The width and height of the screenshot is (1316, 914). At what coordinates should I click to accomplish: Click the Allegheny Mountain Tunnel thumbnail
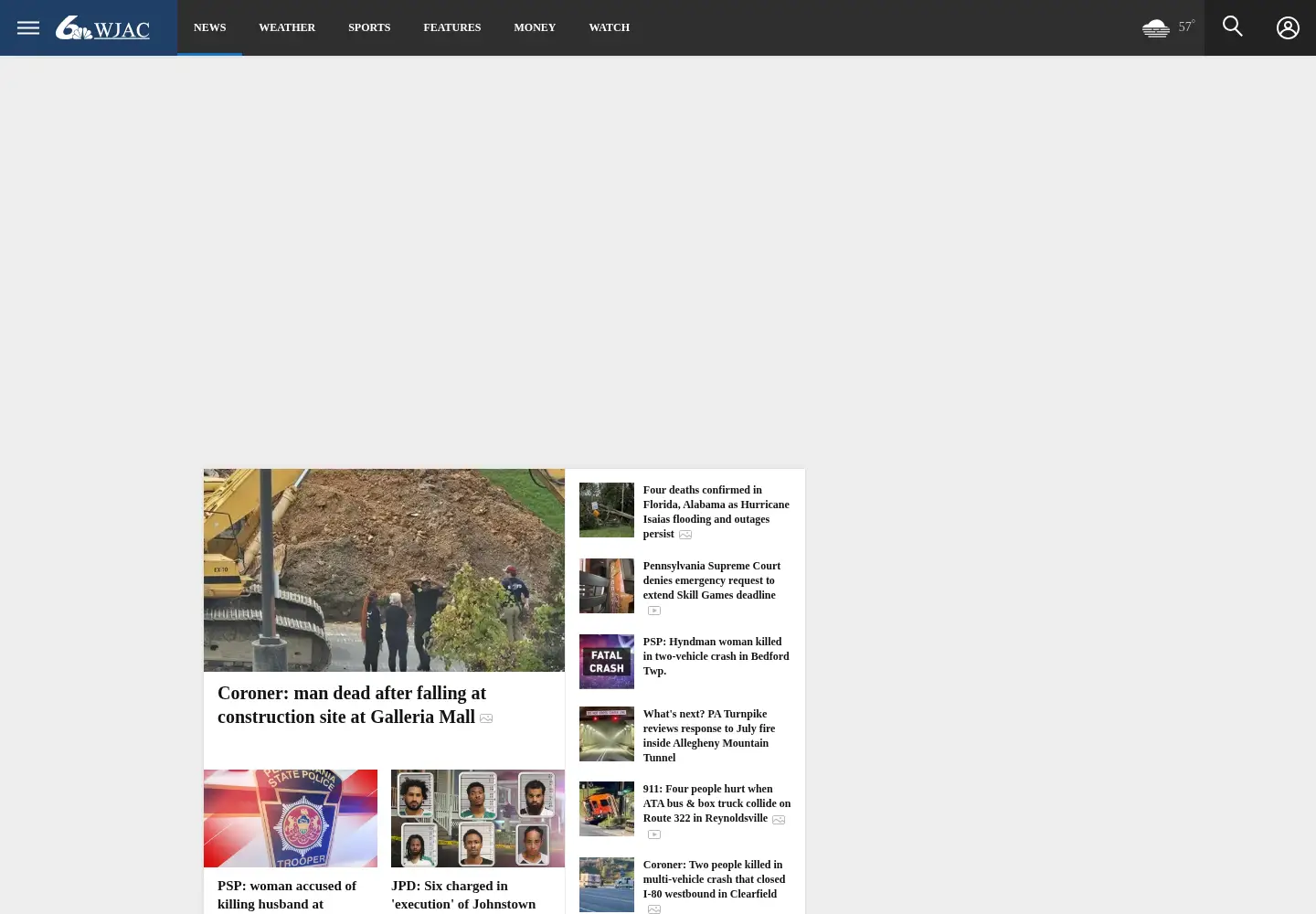[x=607, y=734]
